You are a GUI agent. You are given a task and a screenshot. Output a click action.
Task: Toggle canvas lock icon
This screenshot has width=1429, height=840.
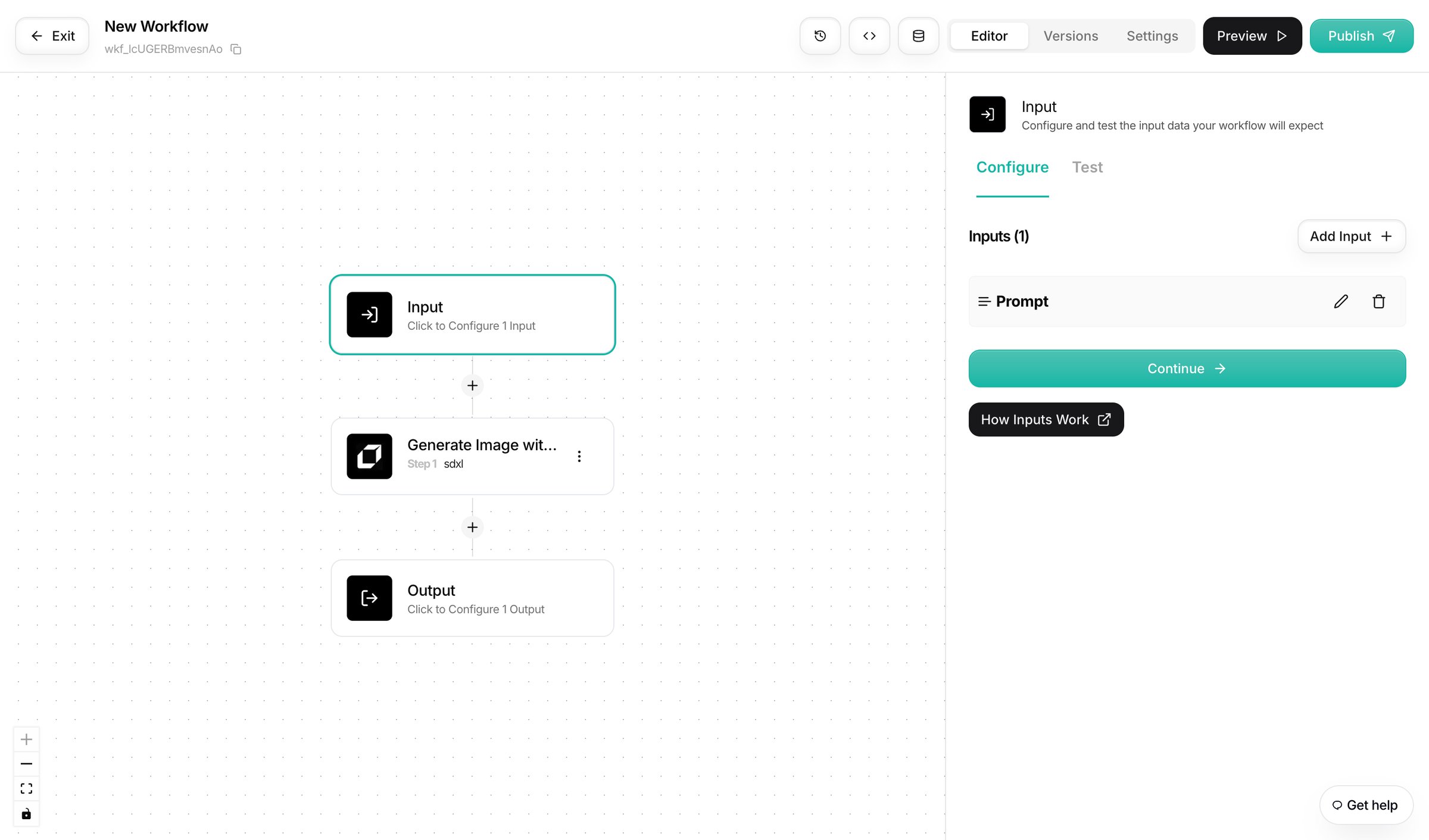26,814
